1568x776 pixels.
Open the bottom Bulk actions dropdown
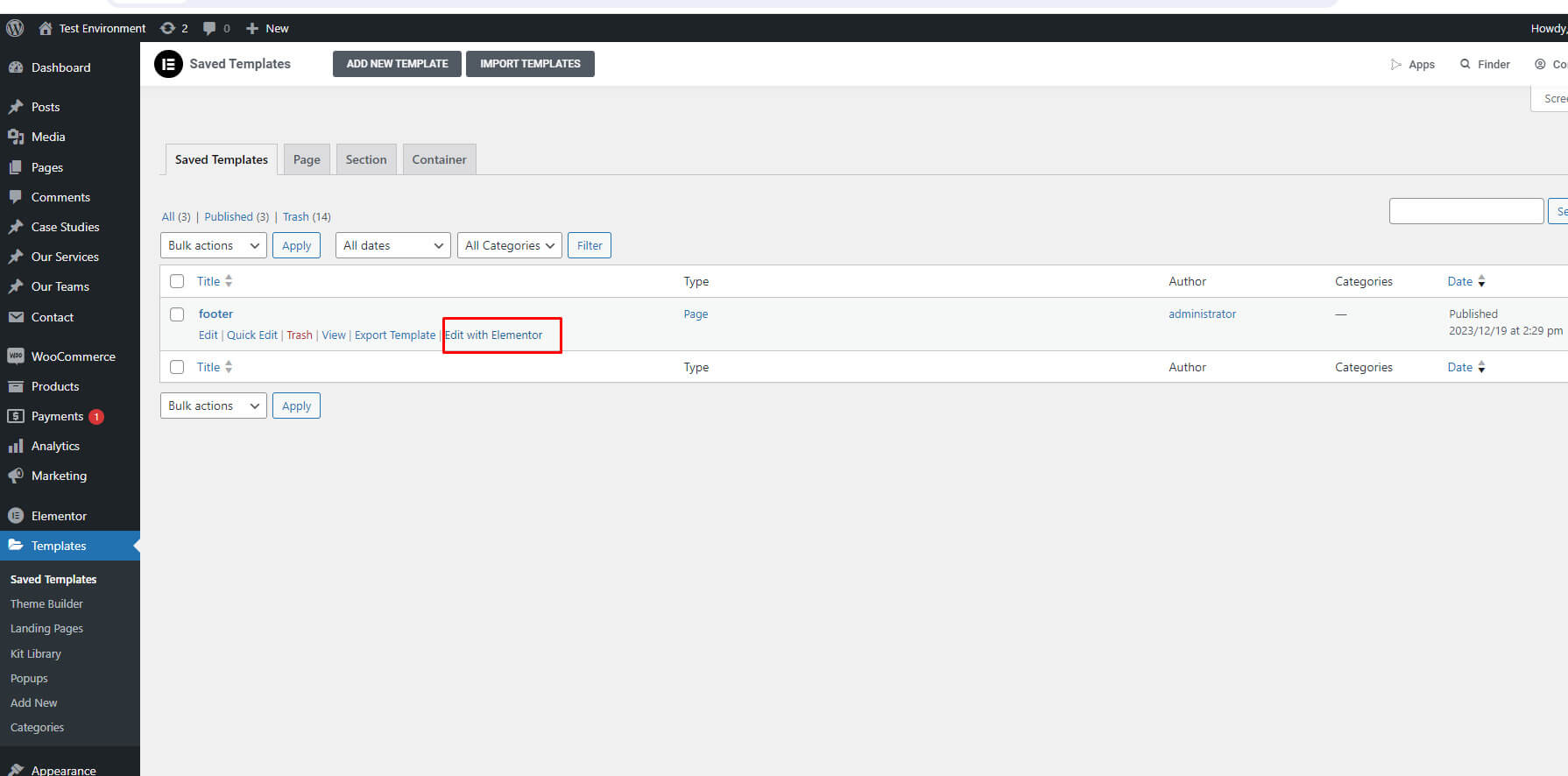click(214, 406)
